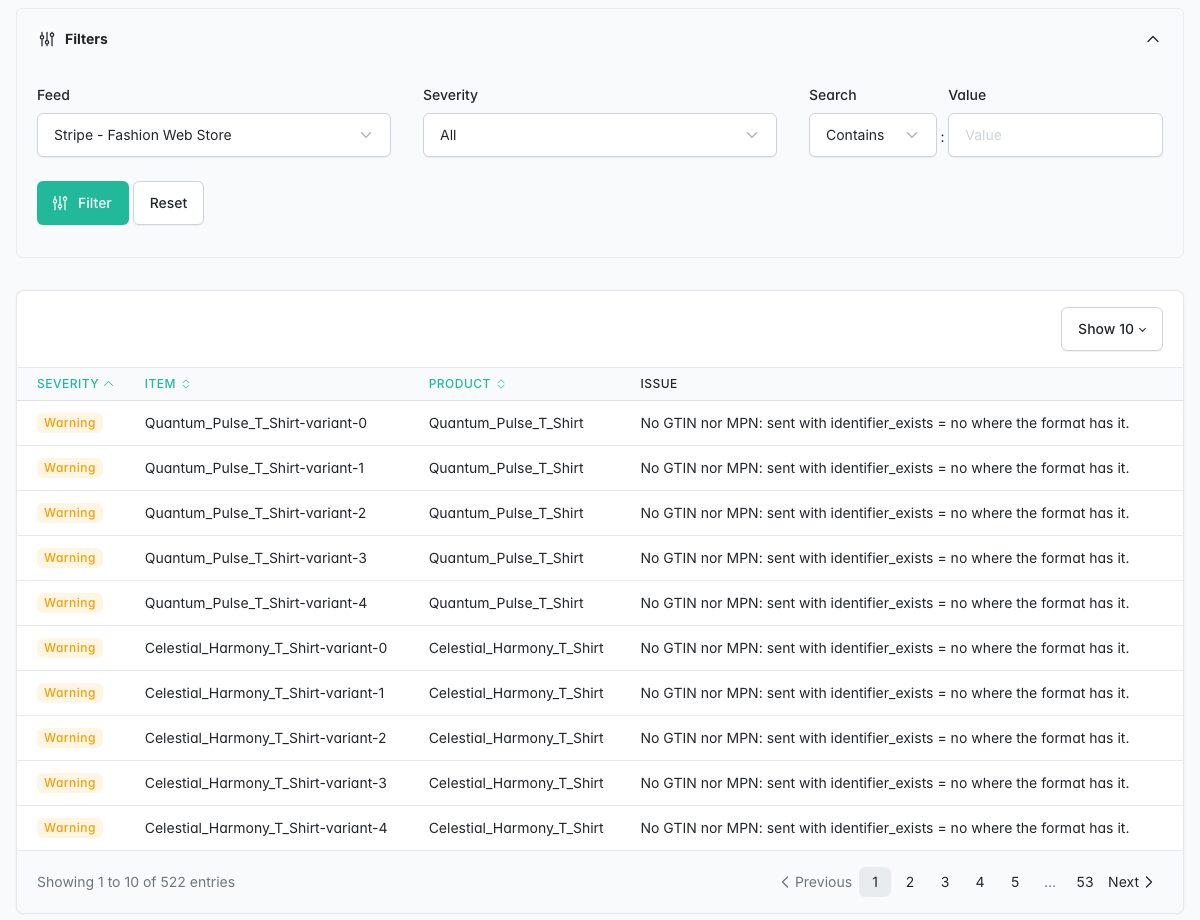Click issue text in Celestial_Harmony_T_Shirt-variant-3 row
Image resolution: width=1200 pixels, height=920 pixels.
[885, 783]
